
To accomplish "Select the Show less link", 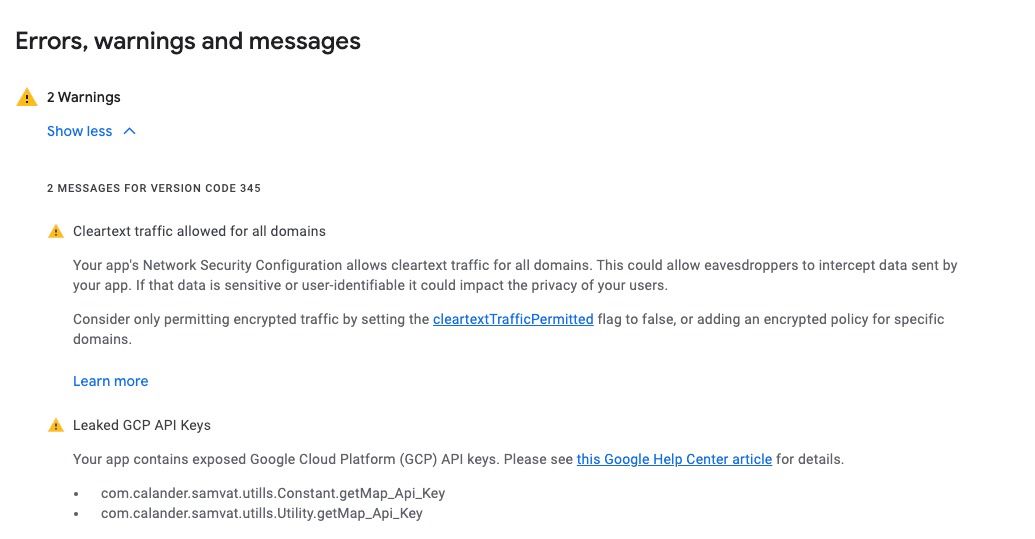I will coord(80,131).
